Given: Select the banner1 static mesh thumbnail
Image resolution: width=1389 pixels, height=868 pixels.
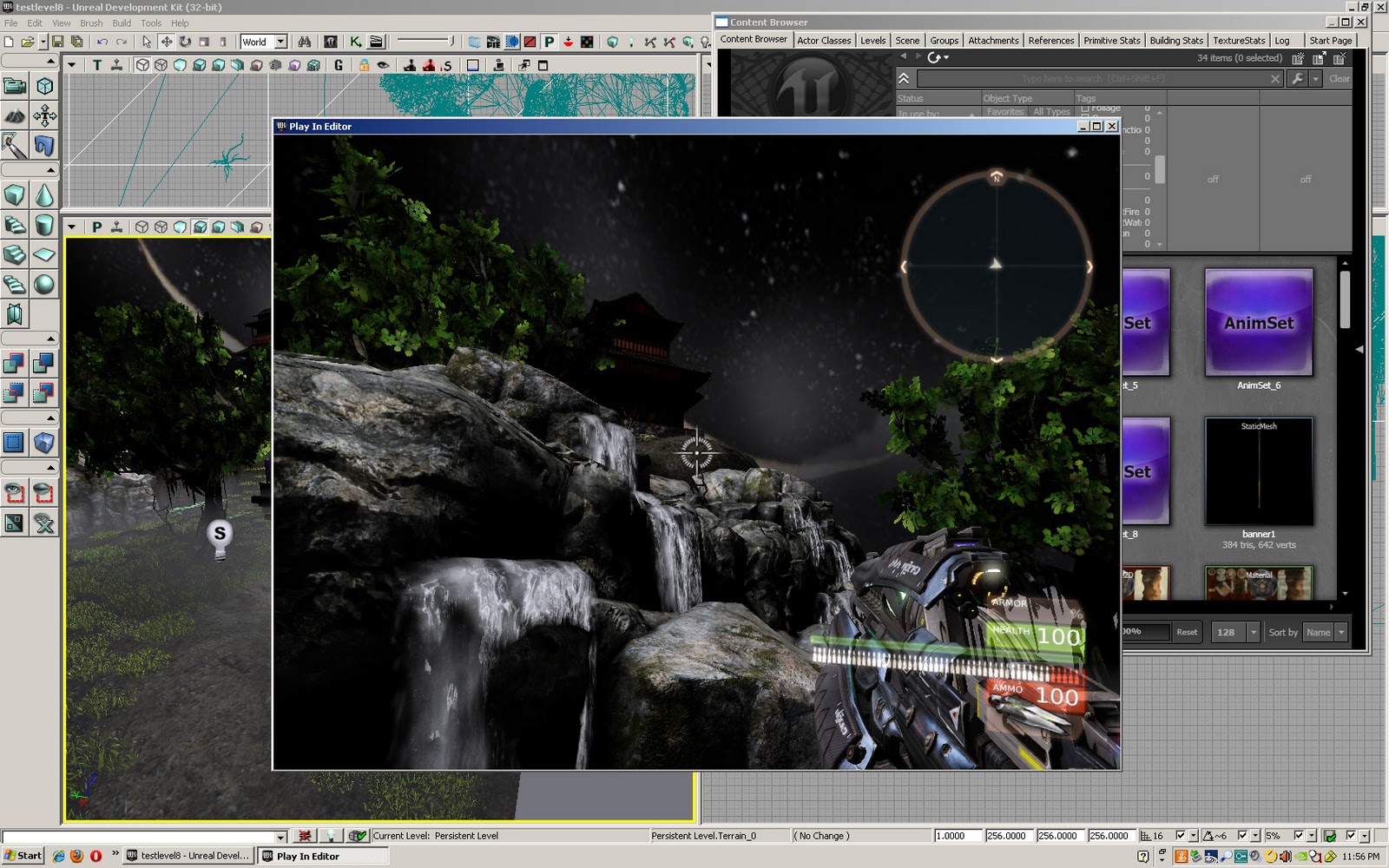Looking at the screenshot, I should [x=1259, y=471].
